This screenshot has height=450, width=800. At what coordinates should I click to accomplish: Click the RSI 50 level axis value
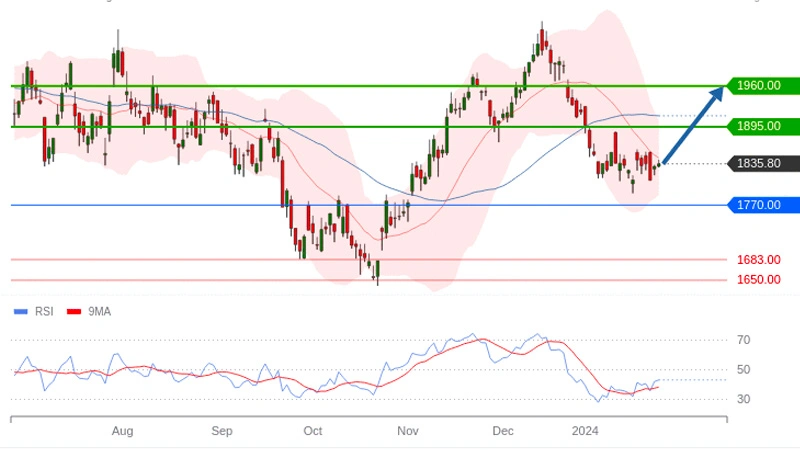743,370
